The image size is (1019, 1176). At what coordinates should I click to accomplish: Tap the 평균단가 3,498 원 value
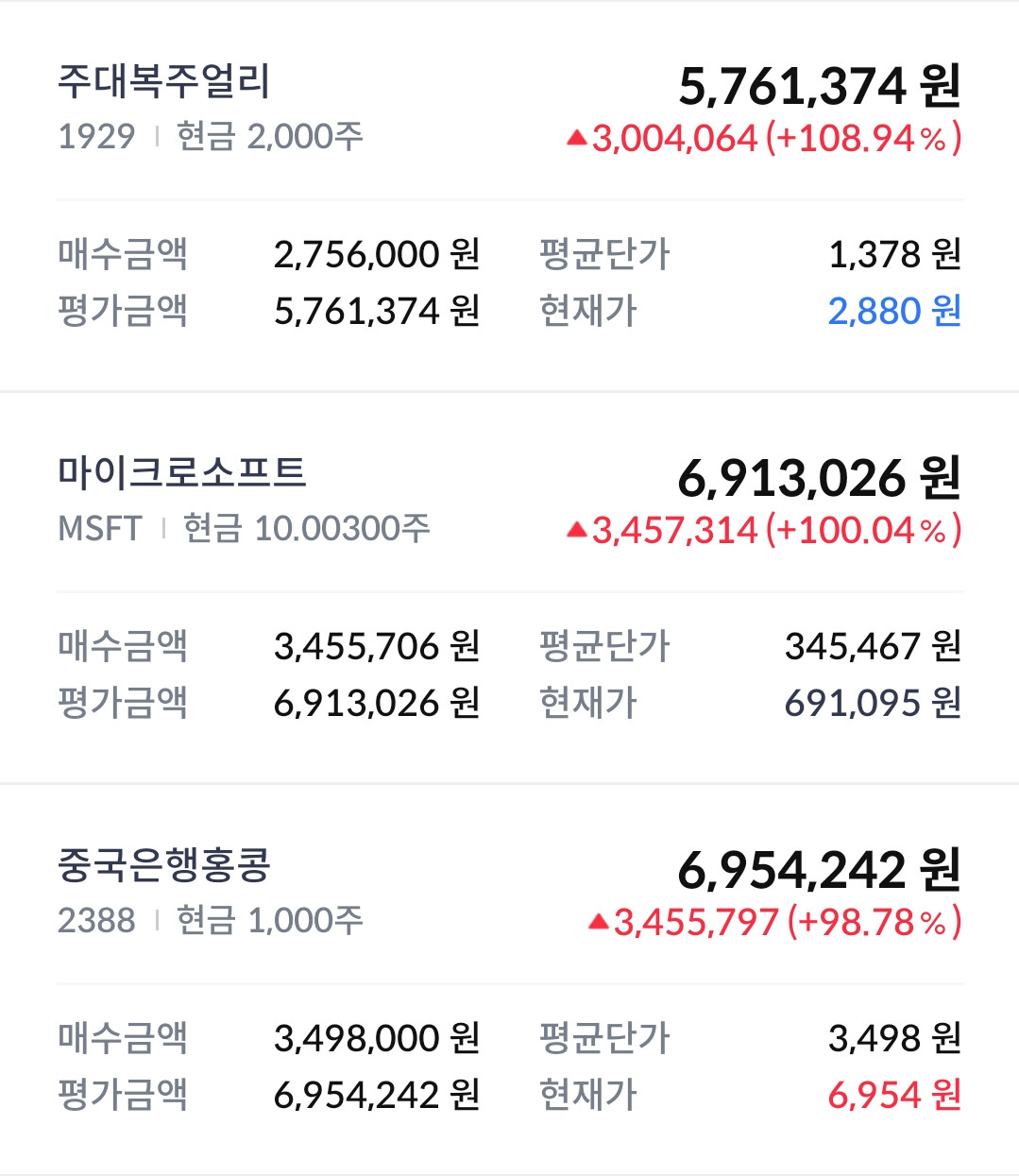(x=894, y=1038)
